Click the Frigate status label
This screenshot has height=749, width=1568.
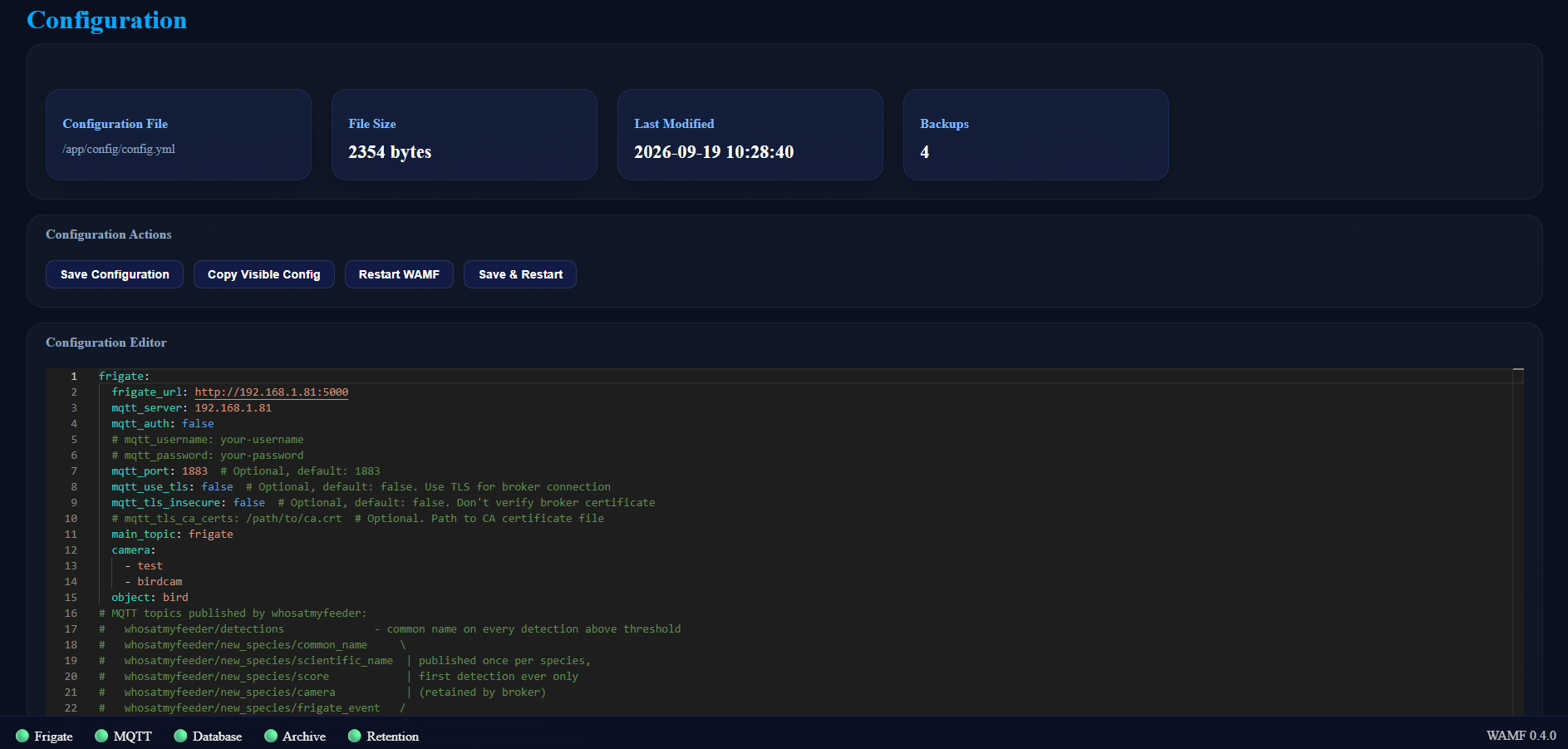[x=53, y=737]
